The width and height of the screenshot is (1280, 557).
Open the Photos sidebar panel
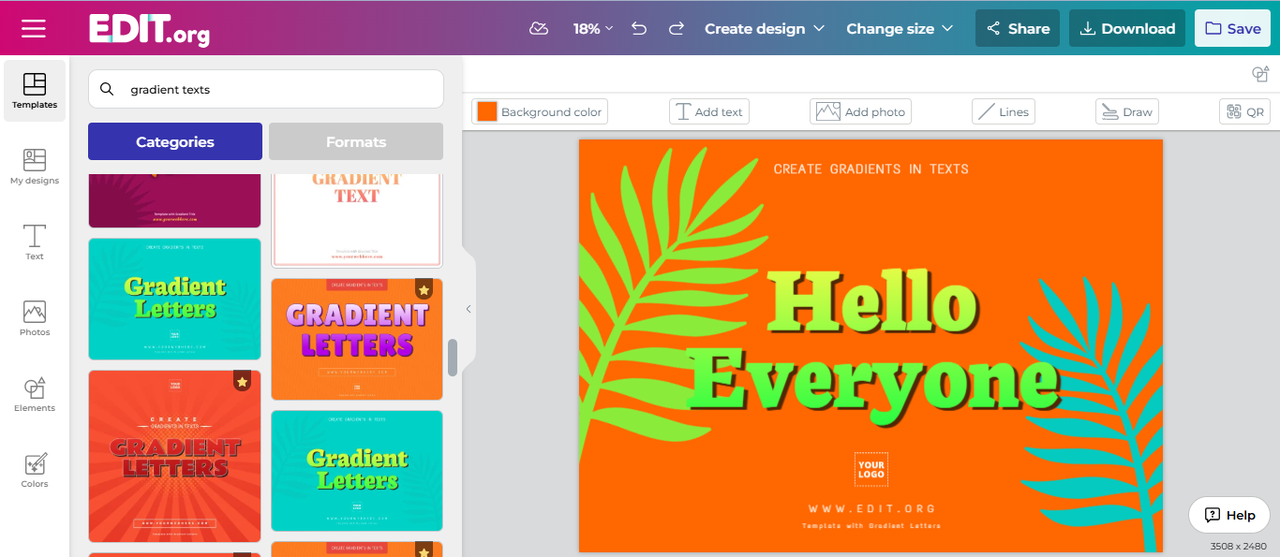(x=35, y=318)
